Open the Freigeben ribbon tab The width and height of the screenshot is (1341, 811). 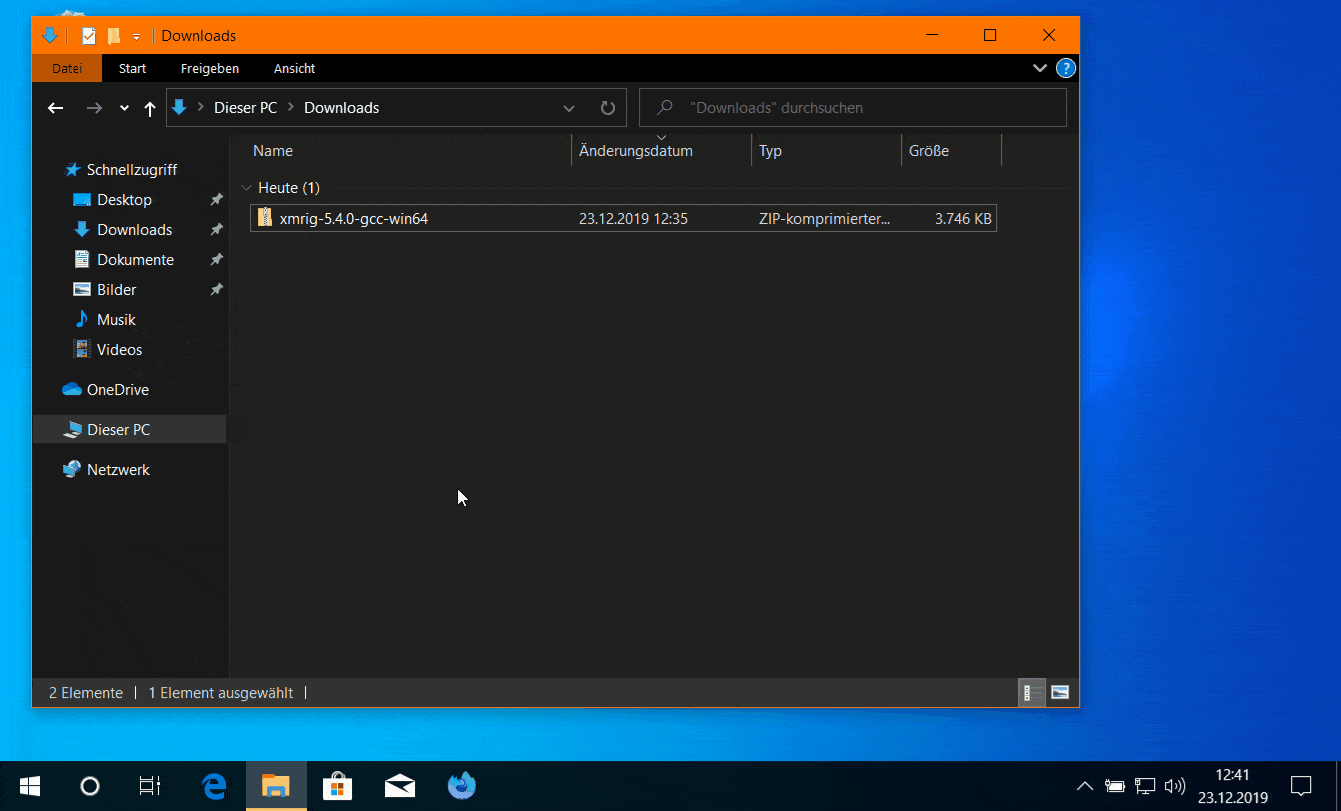210,68
